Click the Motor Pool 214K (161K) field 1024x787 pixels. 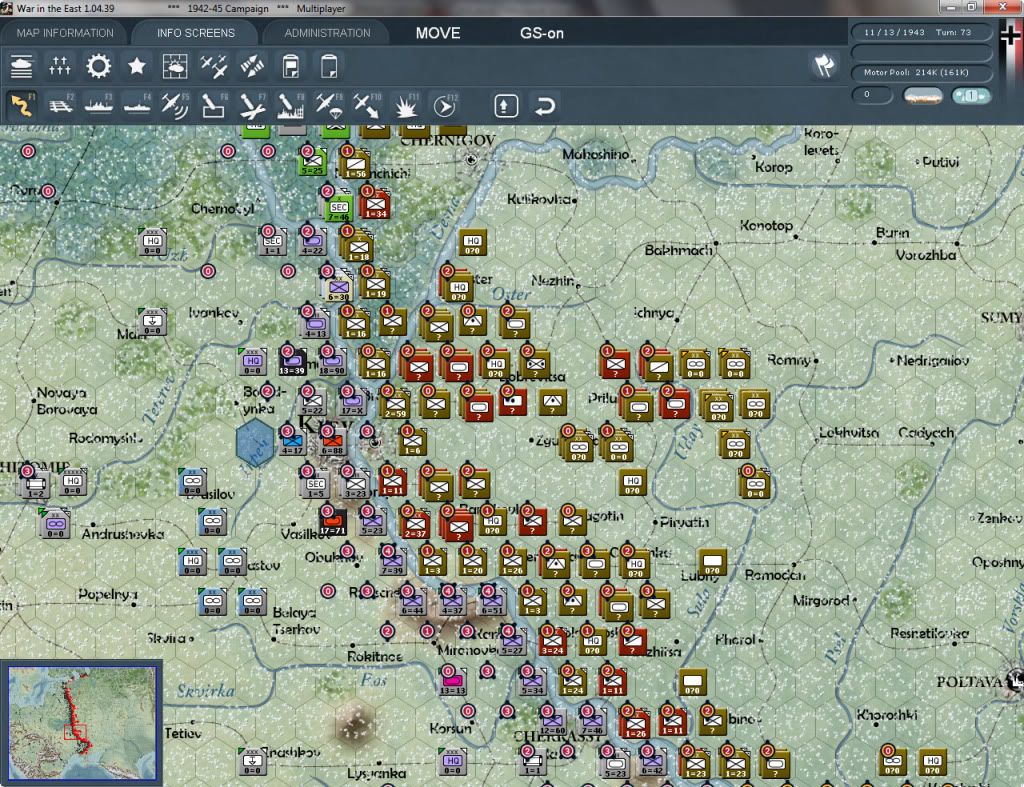click(x=921, y=72)
